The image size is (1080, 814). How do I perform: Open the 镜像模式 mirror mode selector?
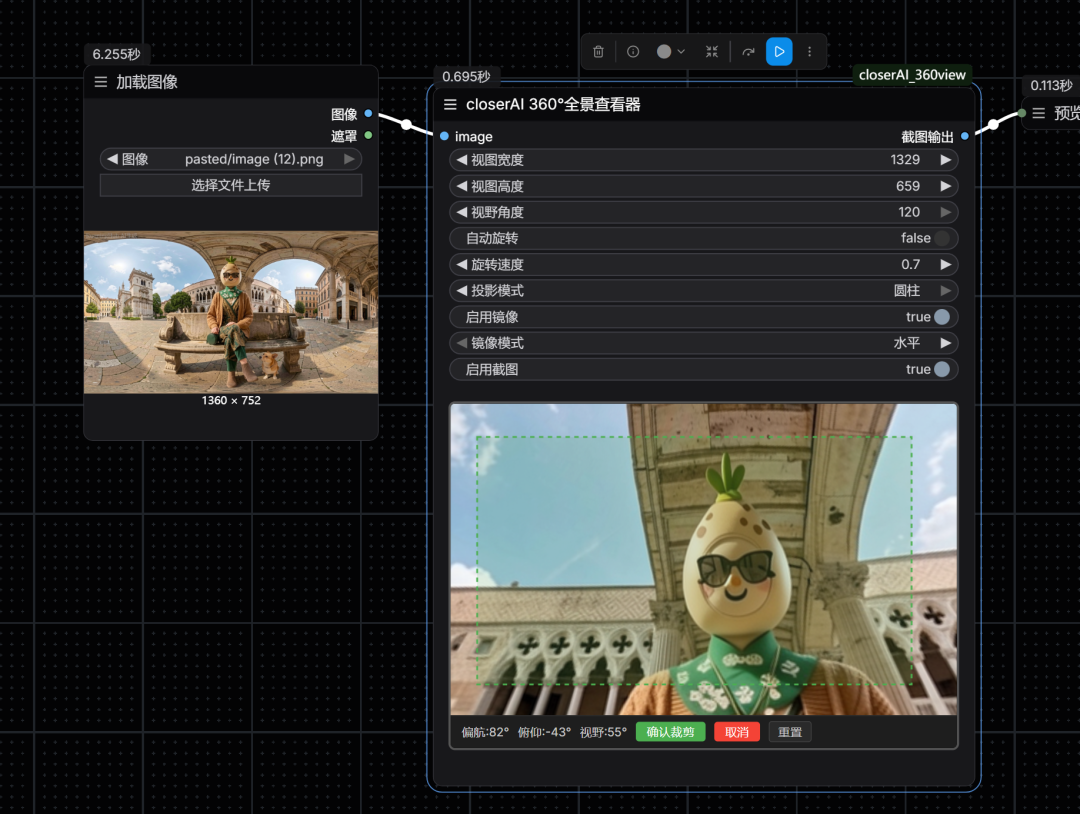[x=704, y=343]
